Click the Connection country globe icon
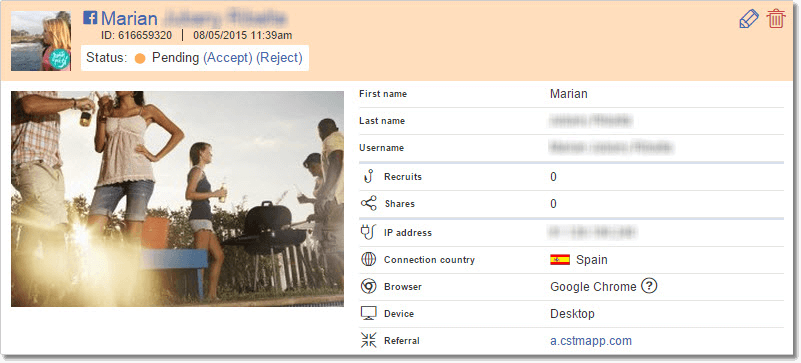The width and height of the screenshot is (801, 363). tap(368, 259)
